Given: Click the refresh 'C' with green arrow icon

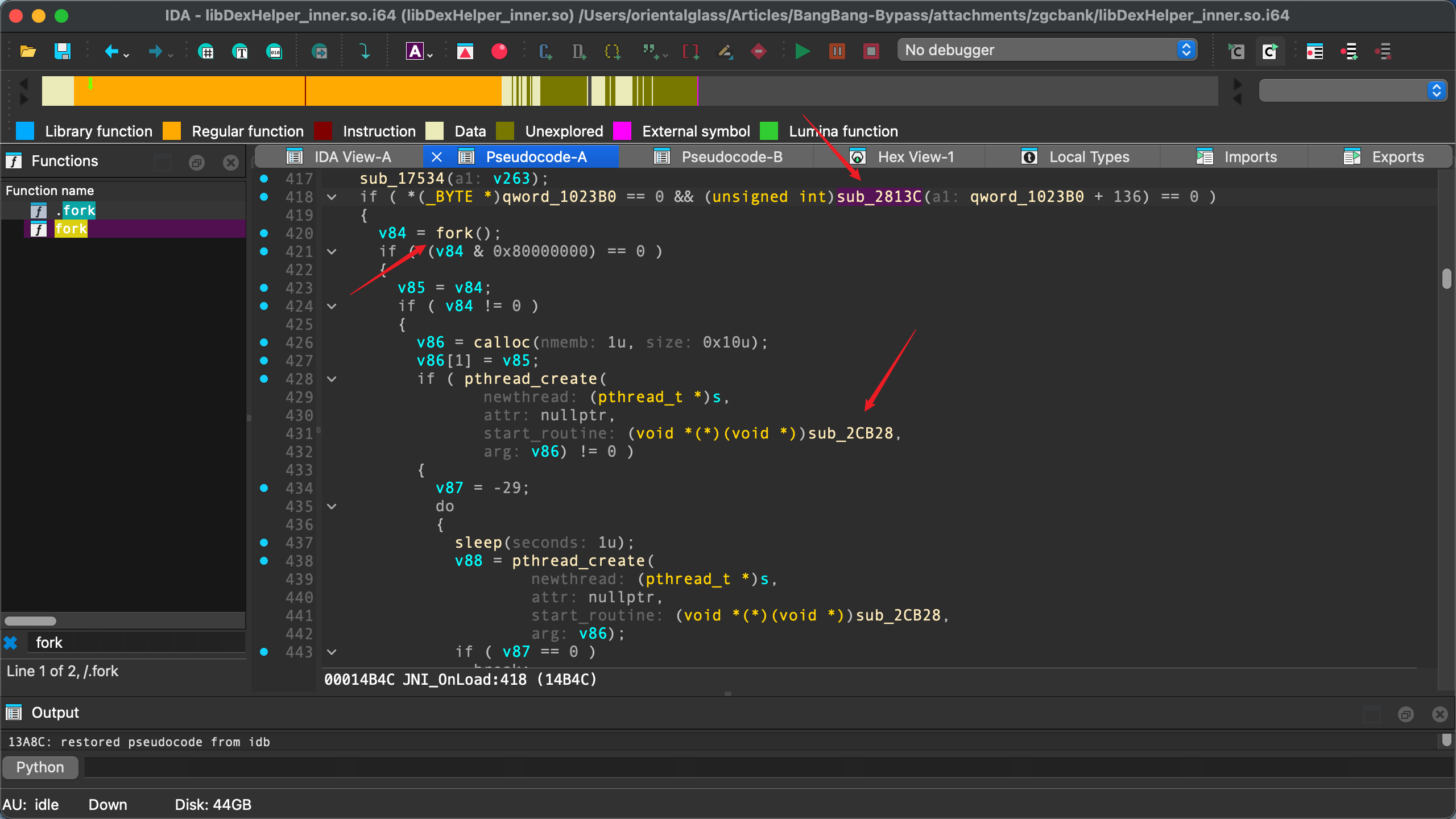Looking at the screenshot, I should pos(1270,52).
